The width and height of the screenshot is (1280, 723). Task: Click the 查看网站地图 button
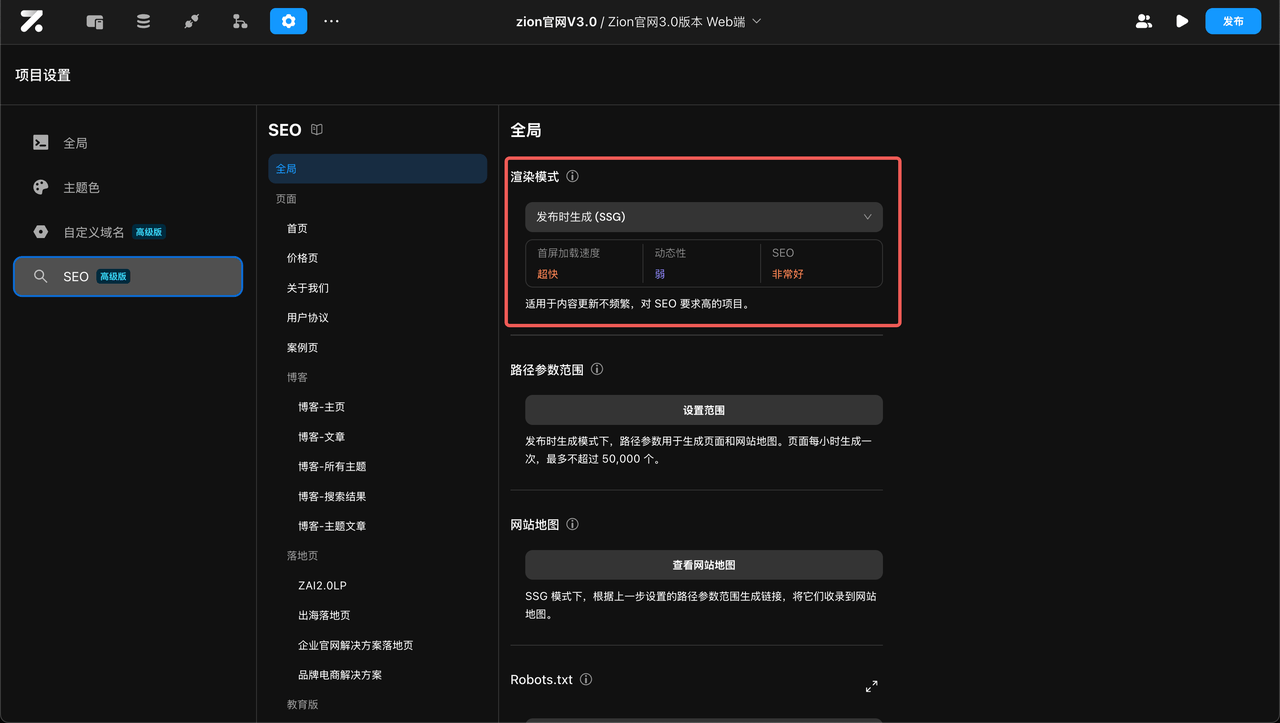[x=703, y=564]
